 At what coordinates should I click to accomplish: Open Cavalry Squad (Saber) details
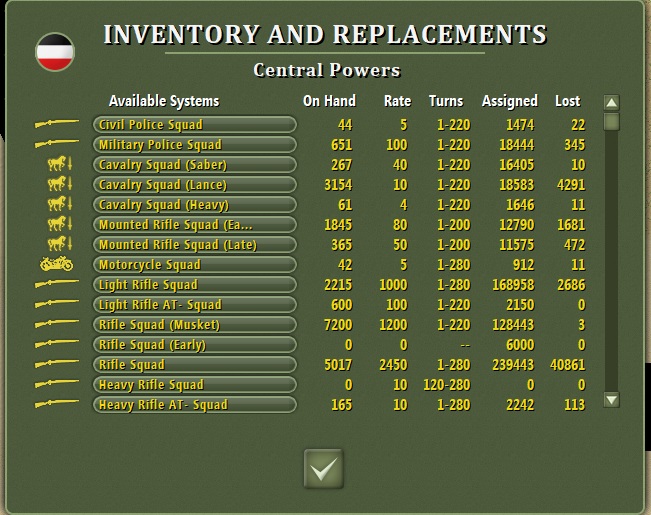click(x=195, y=164)
